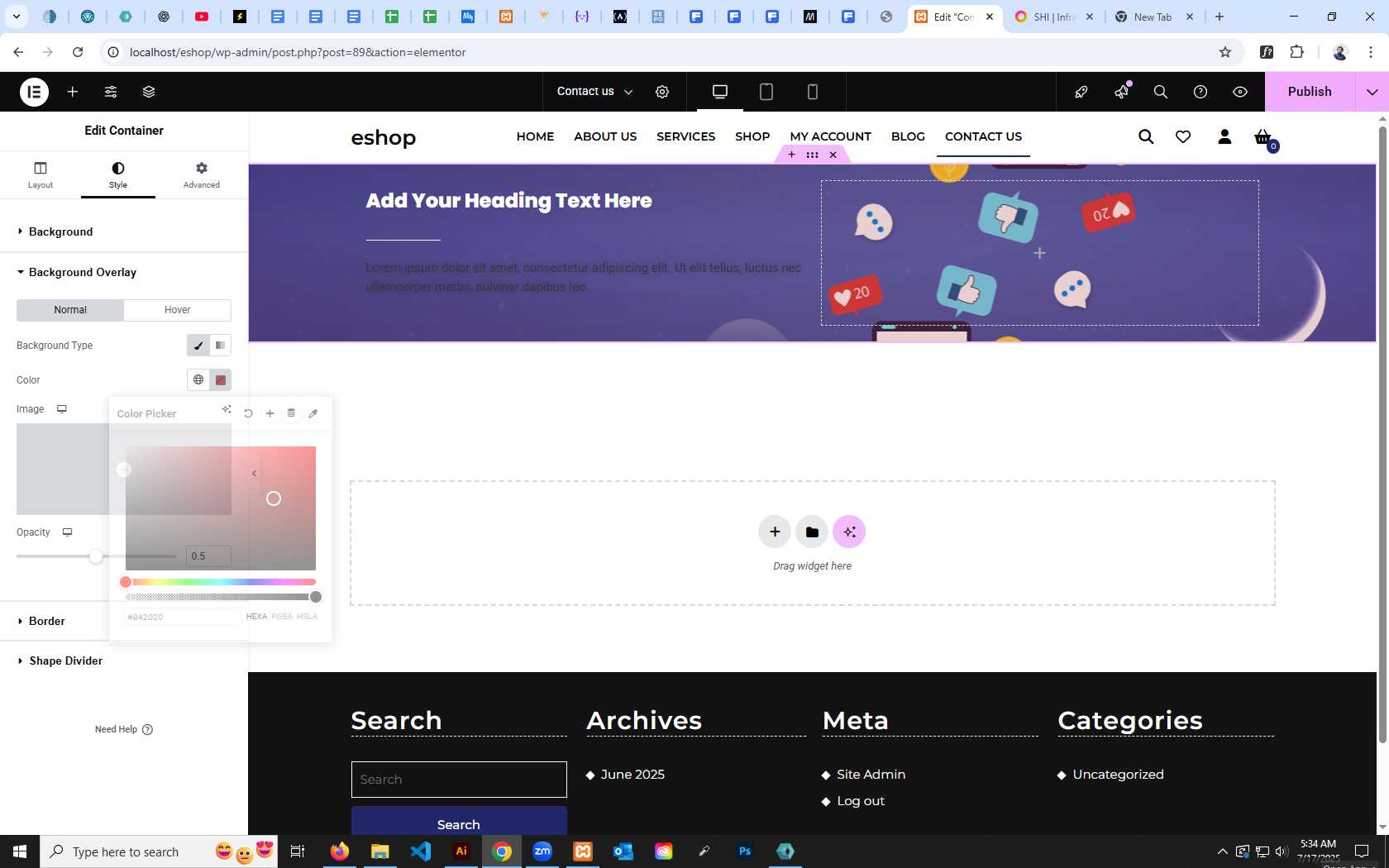Open Visual Studio Code from taskbar
The image size is (1389, 868).
[x=421, y=851]
